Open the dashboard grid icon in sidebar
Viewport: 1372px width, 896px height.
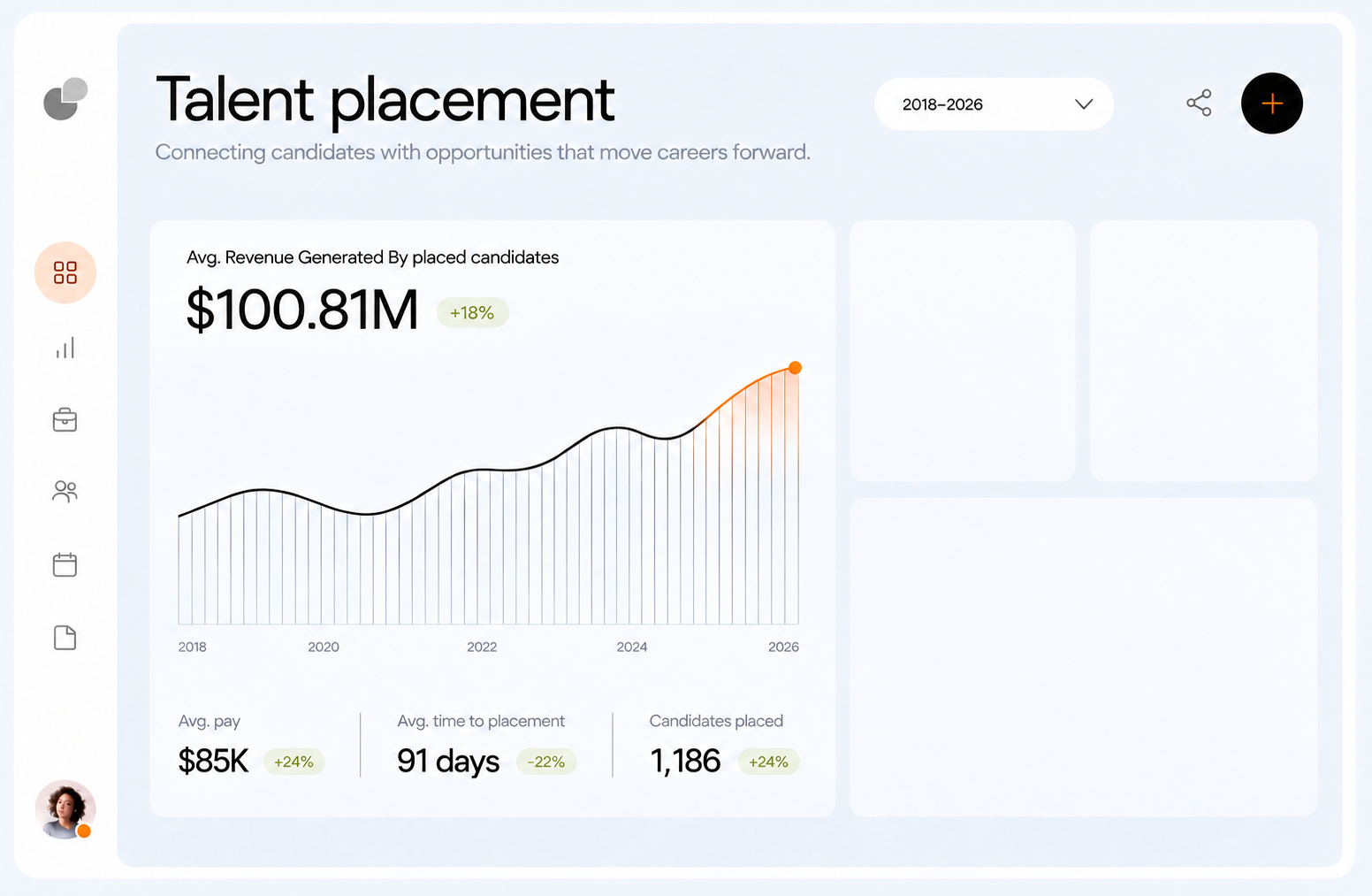pyautogui.click(x=65, y=272)
